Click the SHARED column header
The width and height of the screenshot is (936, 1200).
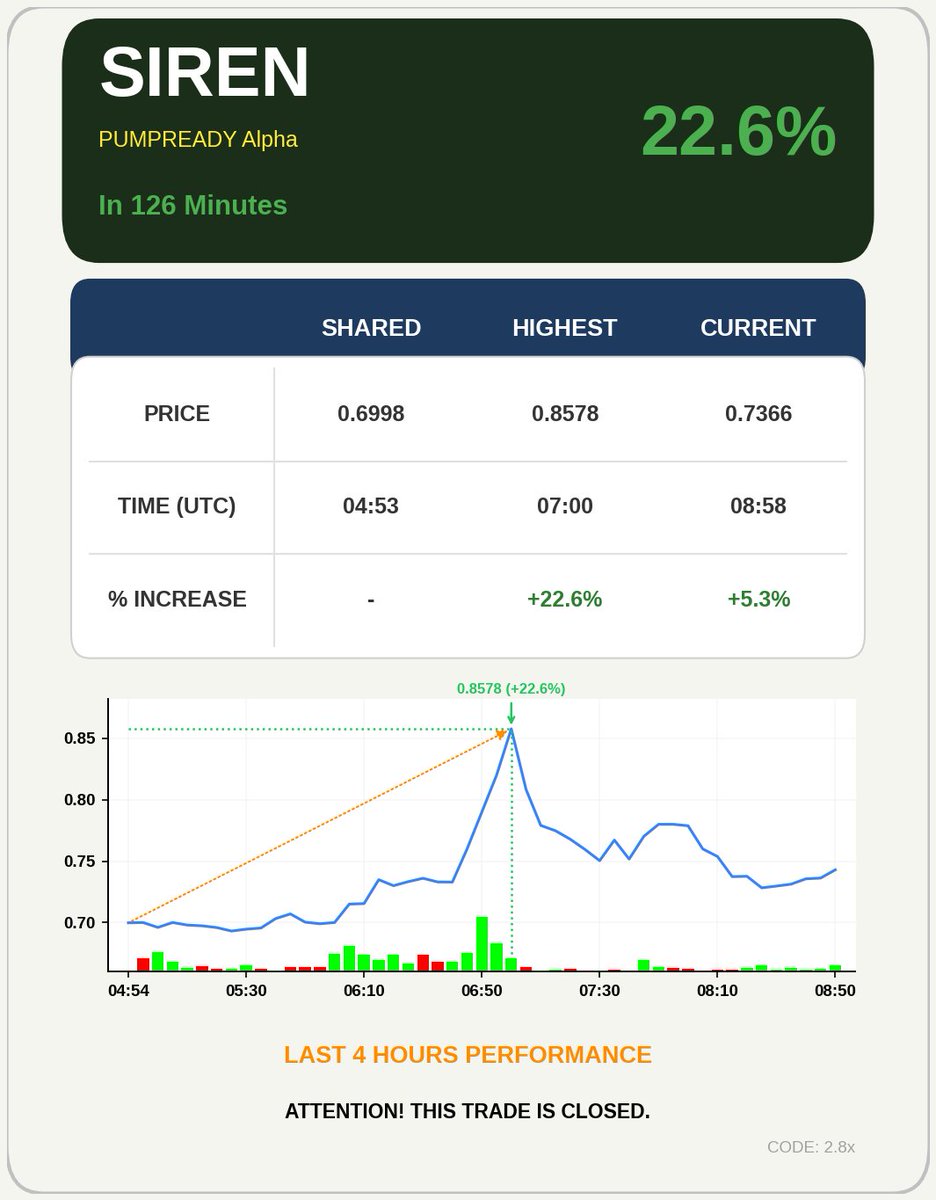[371, 328]
